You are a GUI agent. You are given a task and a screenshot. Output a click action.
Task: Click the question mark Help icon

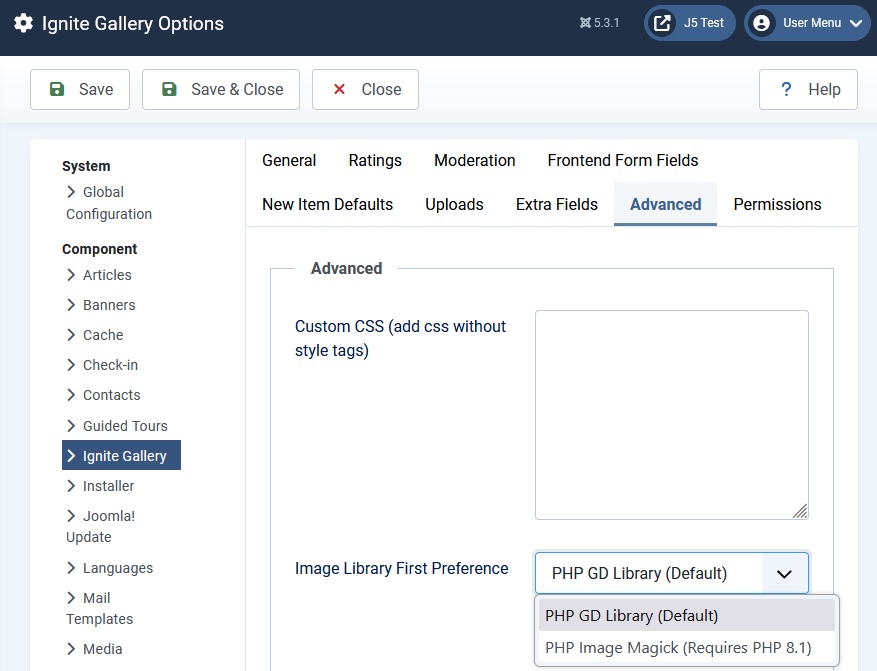[x=786, y=89]
